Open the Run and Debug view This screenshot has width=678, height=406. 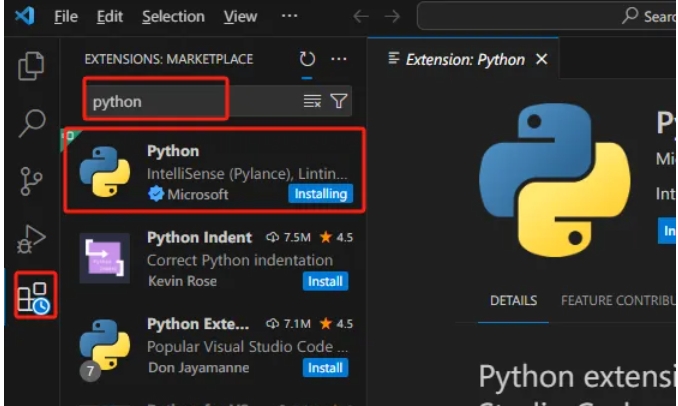pyautogui.click(x=32, y=239)
